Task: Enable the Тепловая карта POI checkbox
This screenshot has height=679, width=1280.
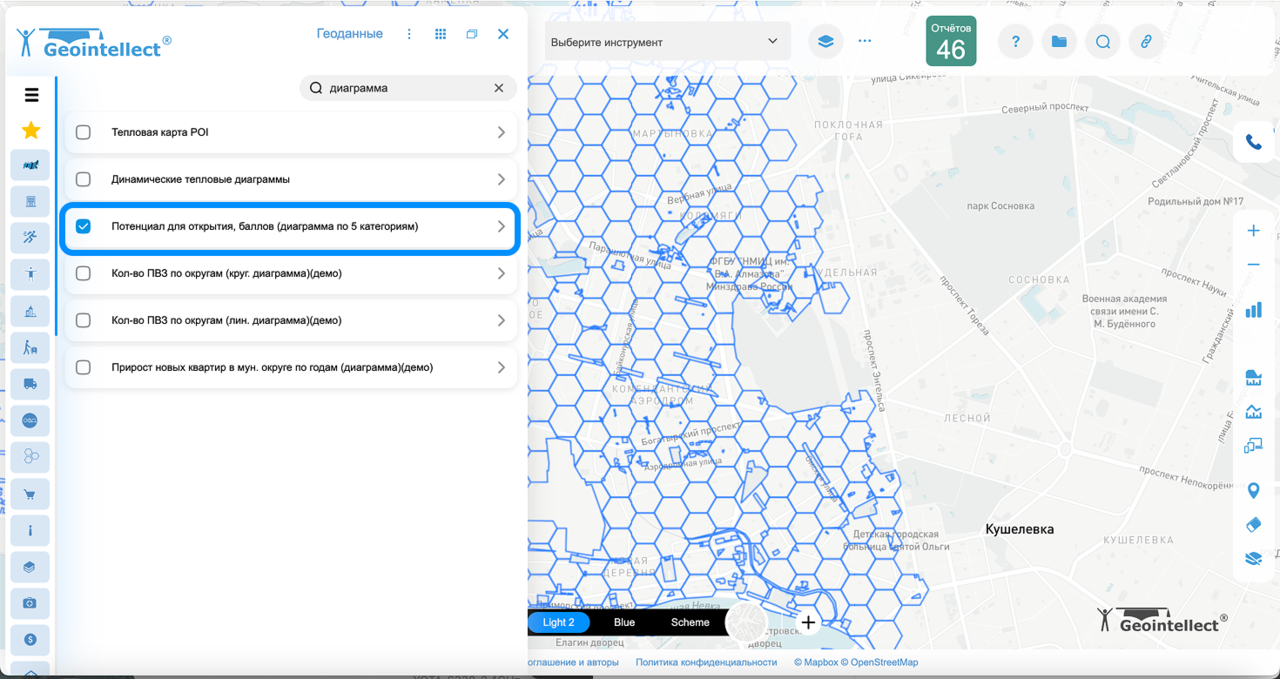Action: (x=83, y=132)
